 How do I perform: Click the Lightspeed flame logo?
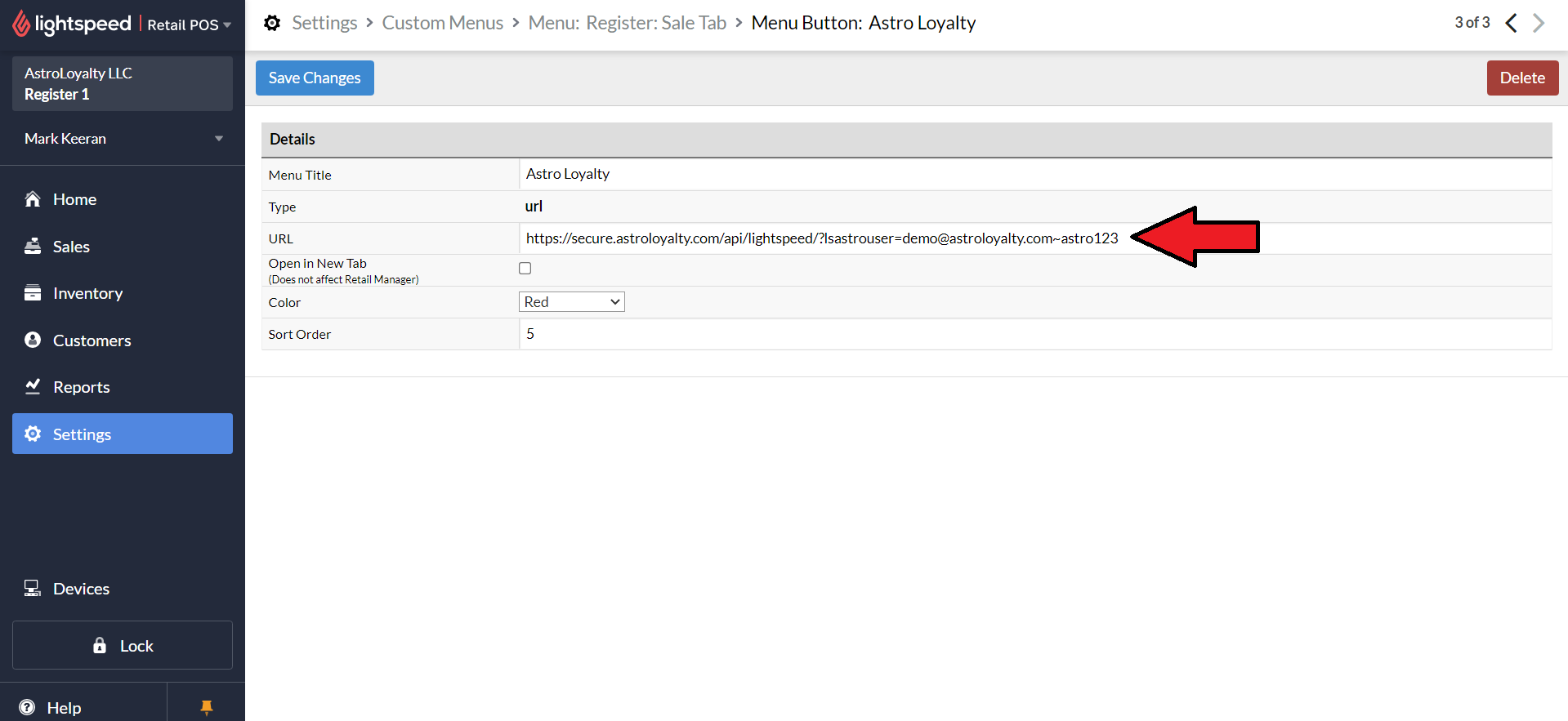20,24
